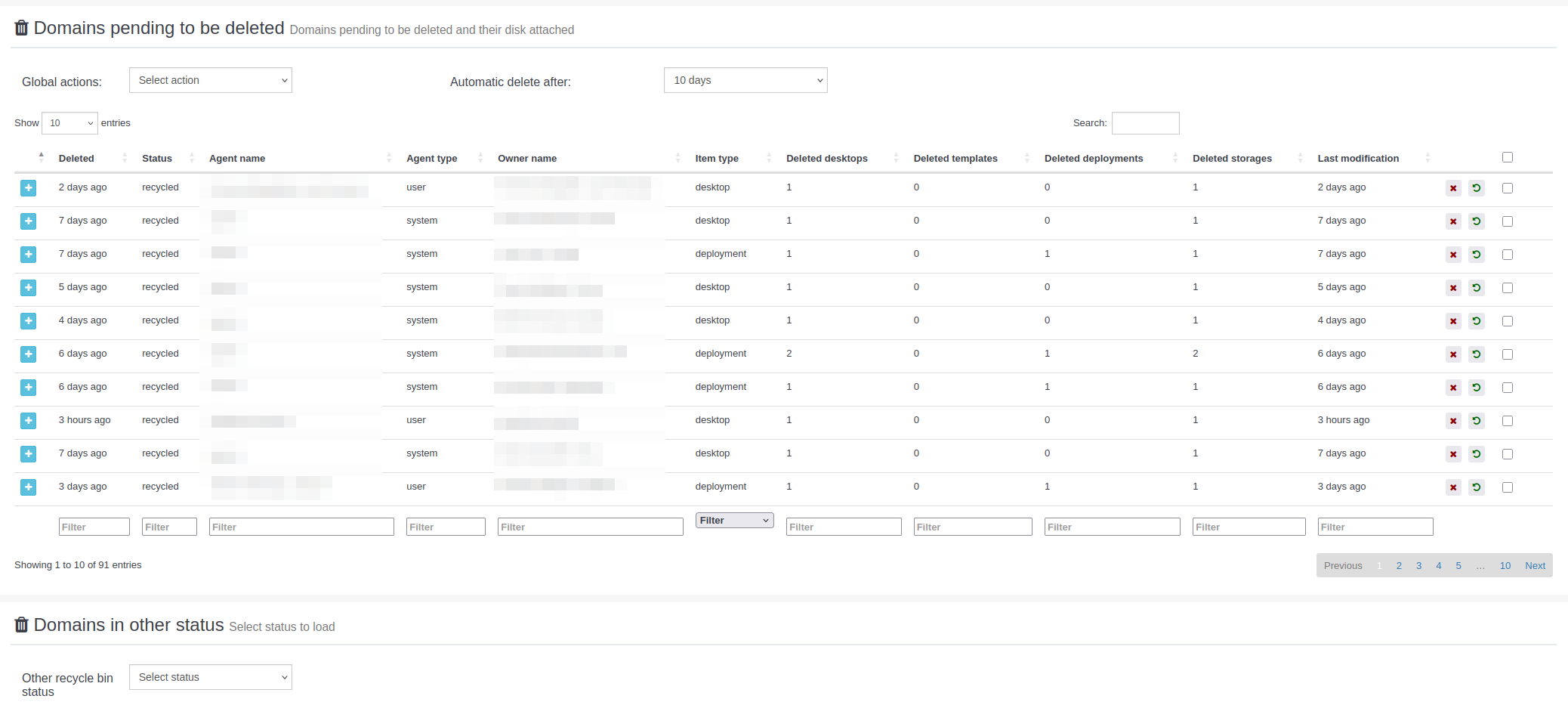Permanently delete the 5 days ago entry
This screenshot has height=705, width=1568.
coord(1453,288)
